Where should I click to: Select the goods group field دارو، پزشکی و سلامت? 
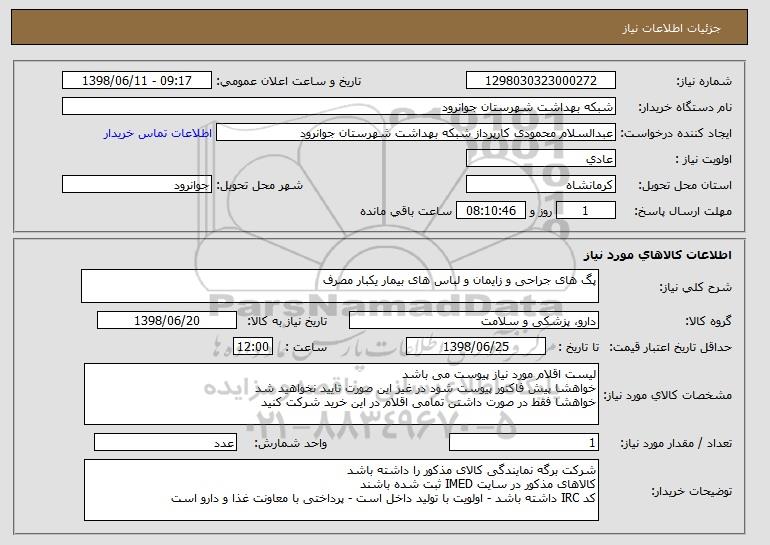[474, 321]
